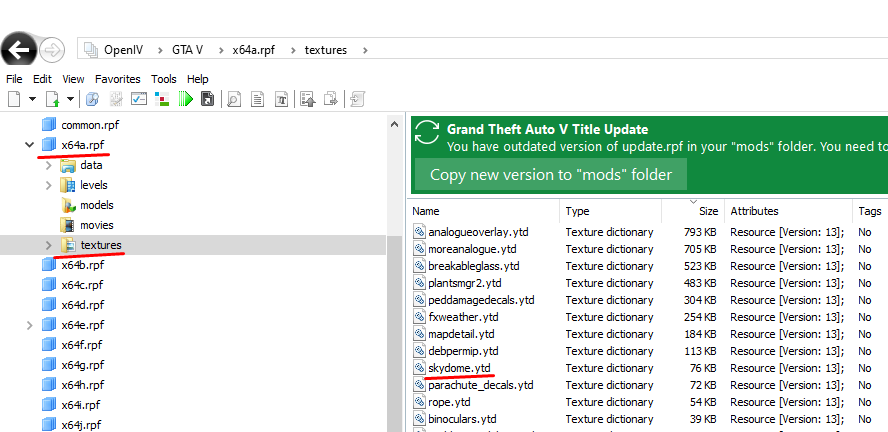Expand the levels folder node
Screen dimensions: 888x432
point(49,185)
